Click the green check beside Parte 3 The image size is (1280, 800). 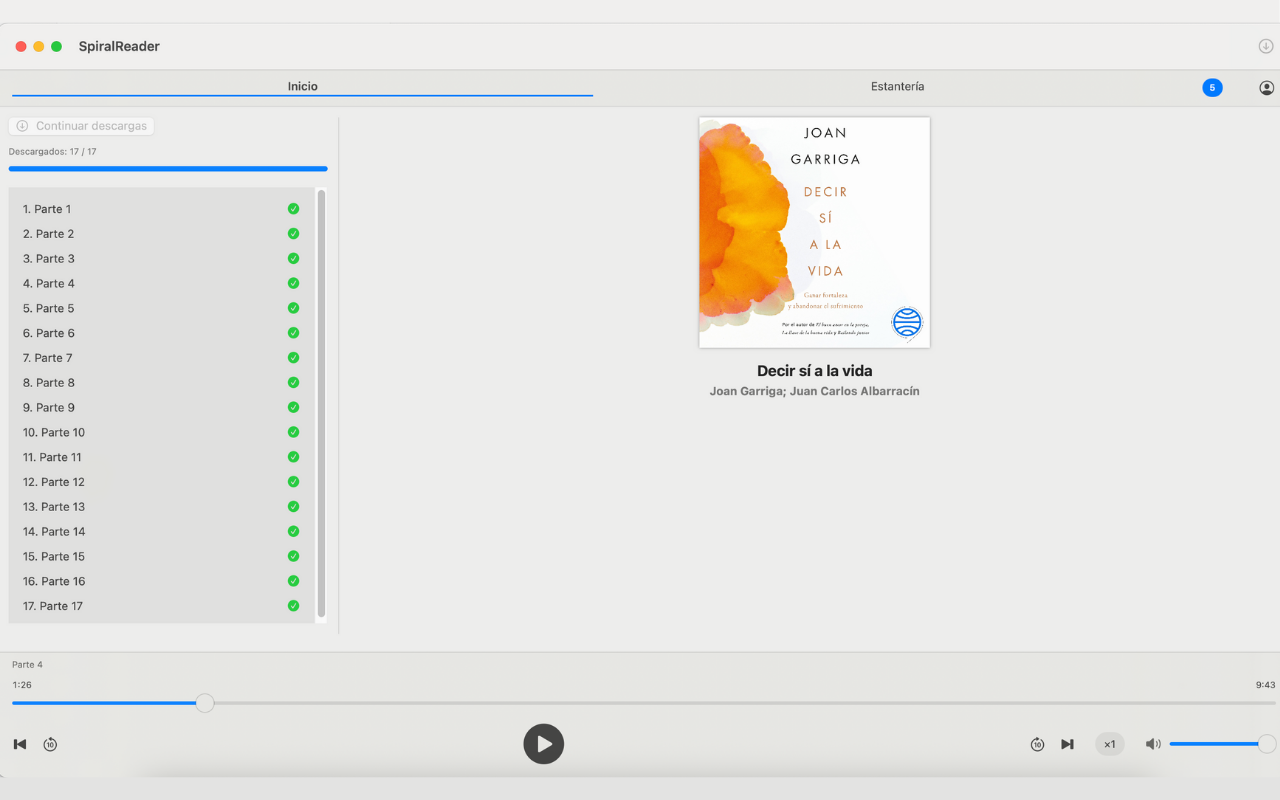tap(293, 259)
